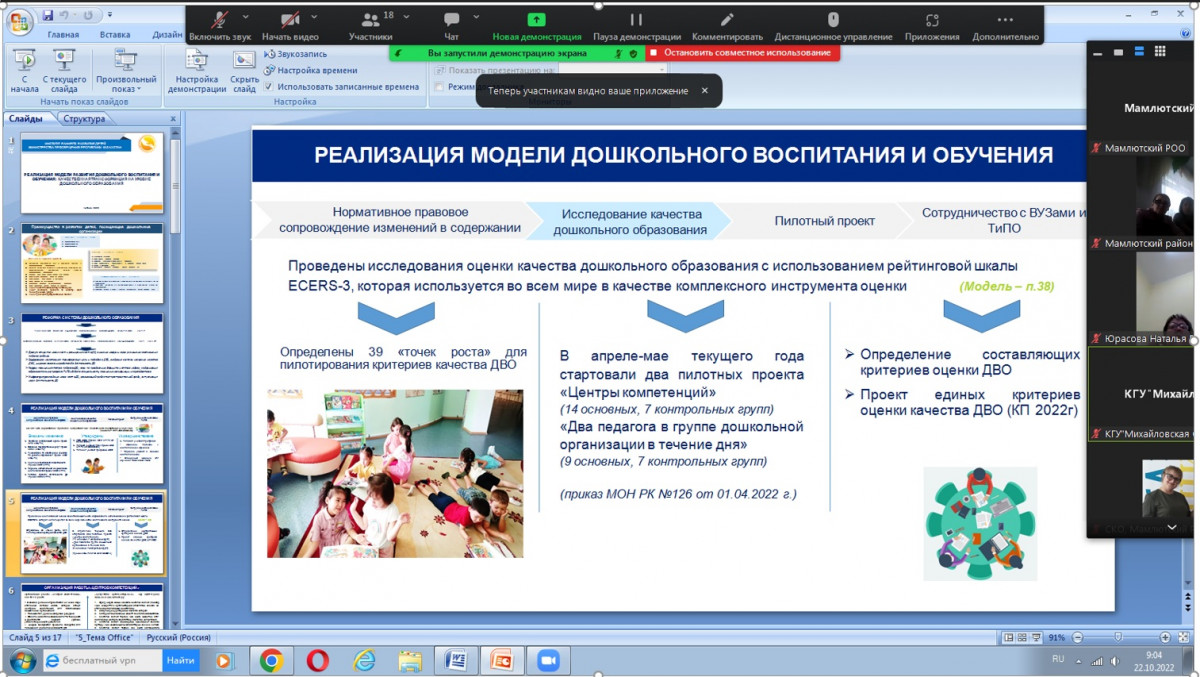Start slideshow from beginning (С начала)
Viewport: 1200px width, 677px height.
point(24,68)
